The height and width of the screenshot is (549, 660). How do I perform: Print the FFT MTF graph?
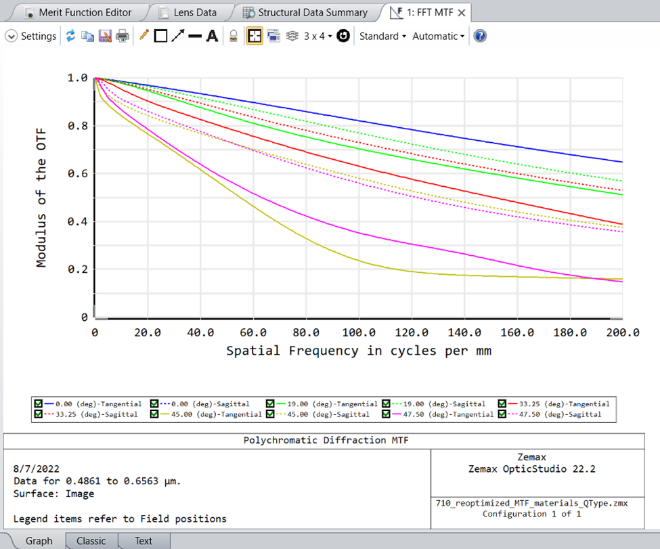pos(122,36)
